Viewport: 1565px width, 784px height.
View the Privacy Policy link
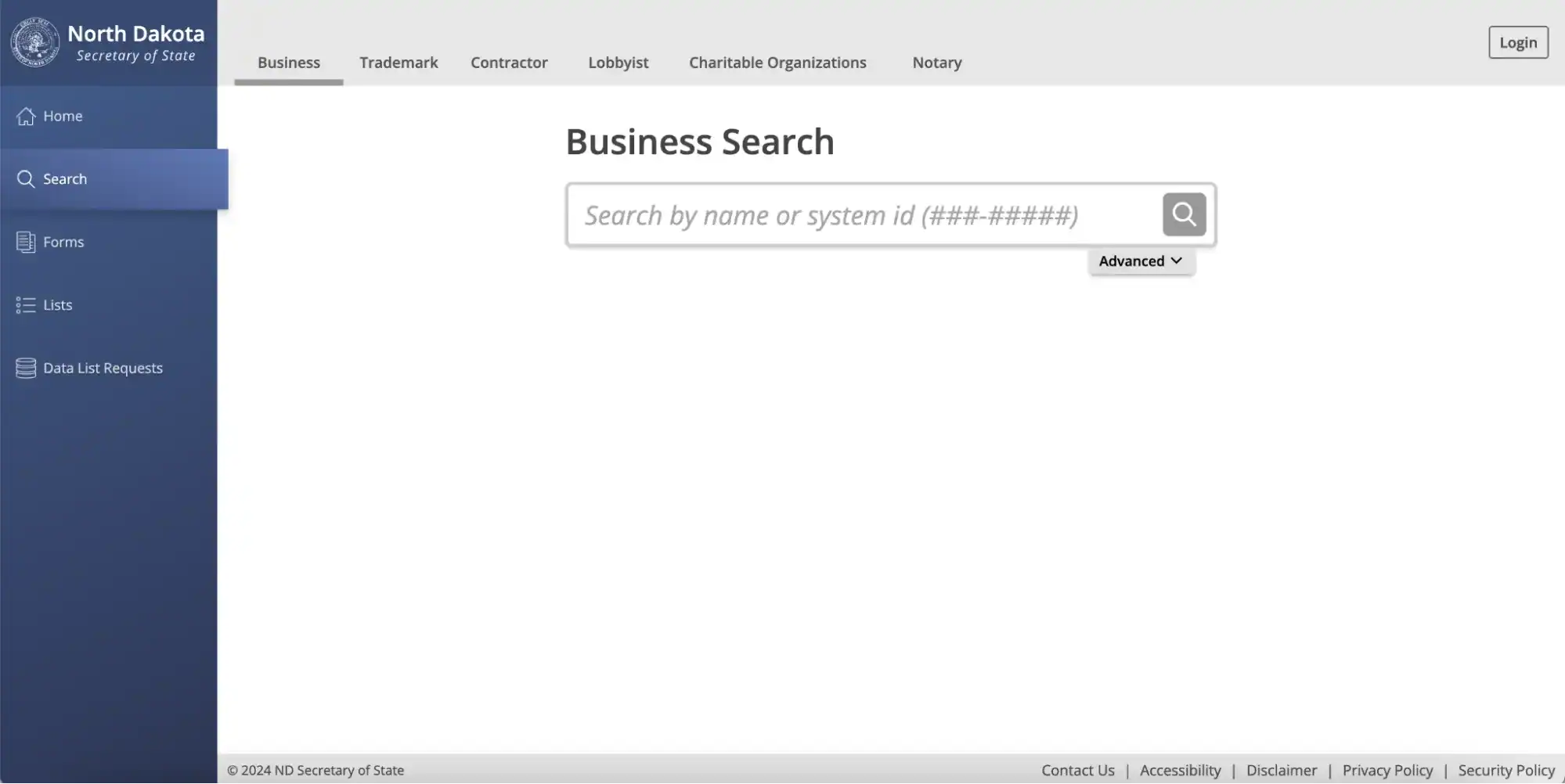click(x=1387, y=770)
